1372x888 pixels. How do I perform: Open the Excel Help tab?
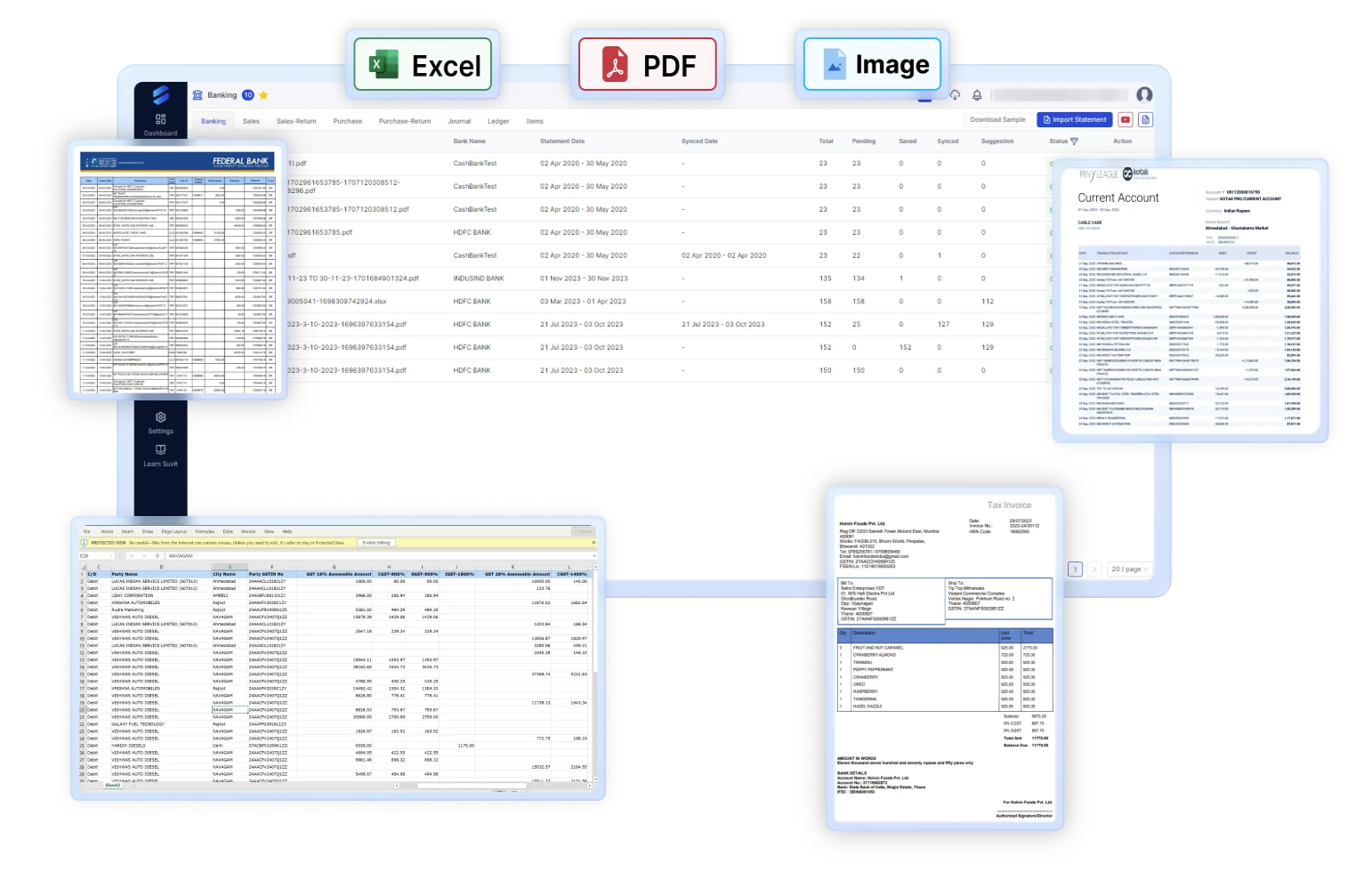[287, 531]
